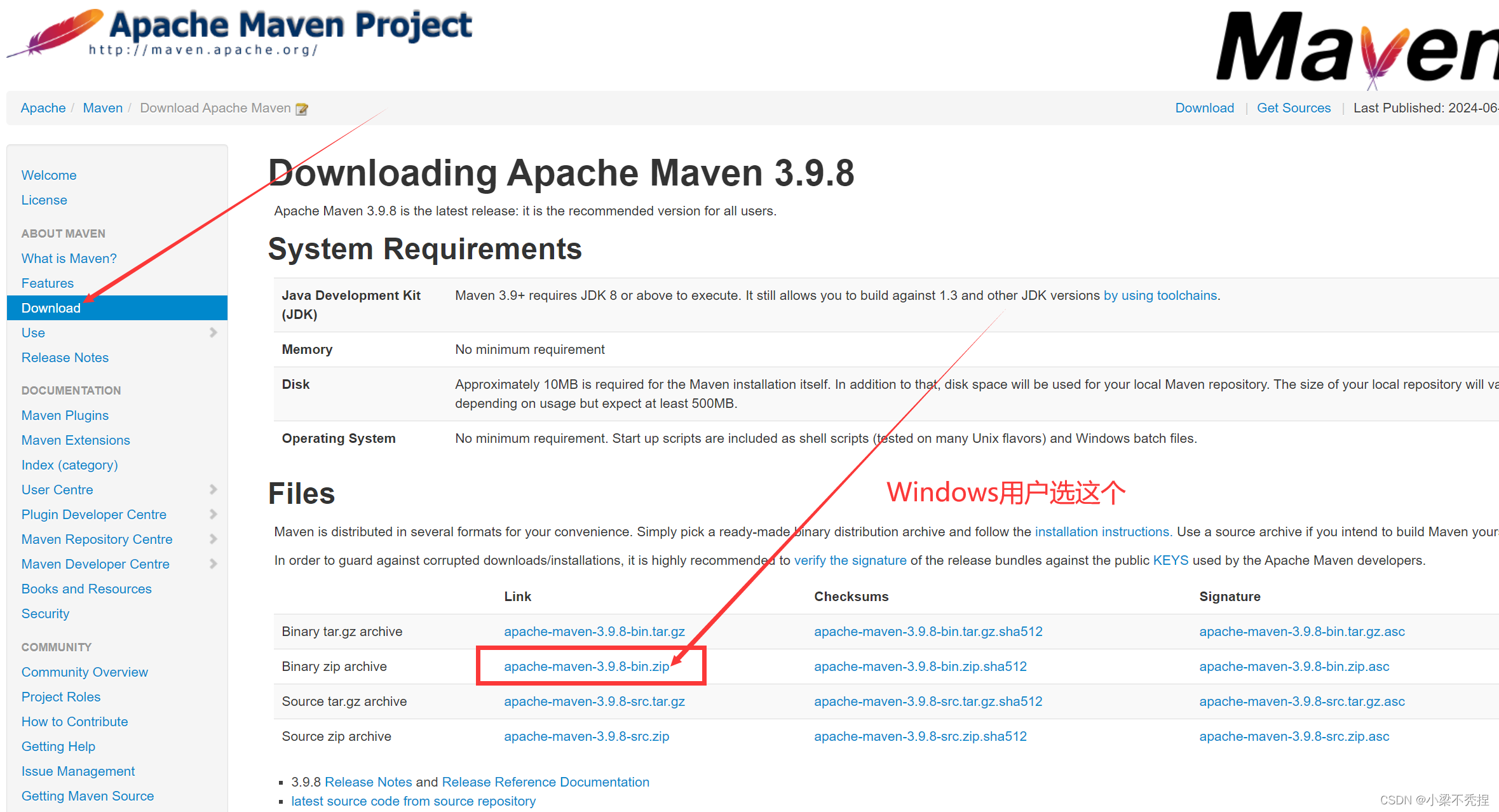Viewport: 1499px width, 812px height.
Task: Select License in the sidebar
Action: [x=44, y=200]
